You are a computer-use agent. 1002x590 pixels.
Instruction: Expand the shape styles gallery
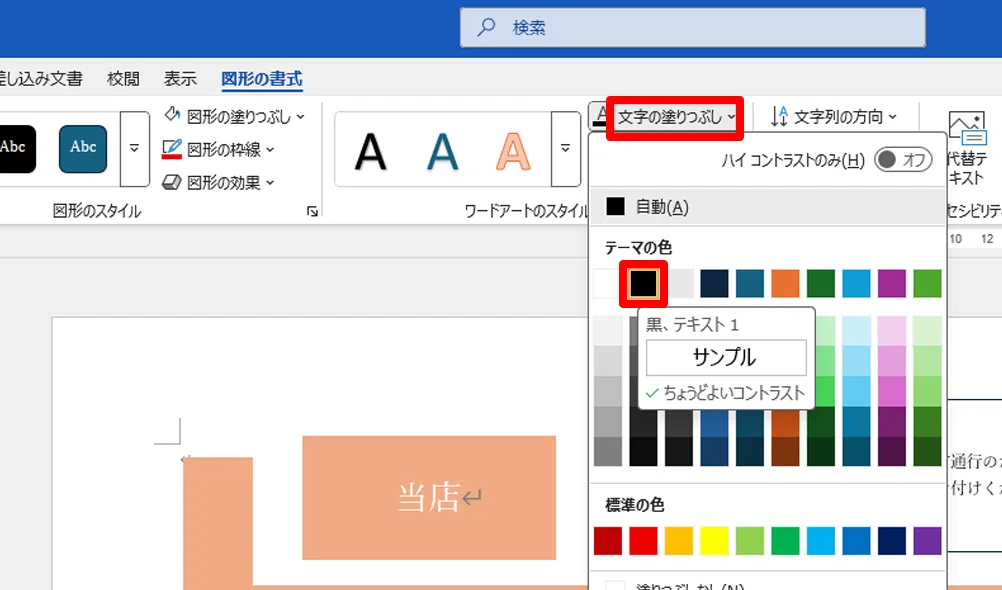click(x=134, y=148)
